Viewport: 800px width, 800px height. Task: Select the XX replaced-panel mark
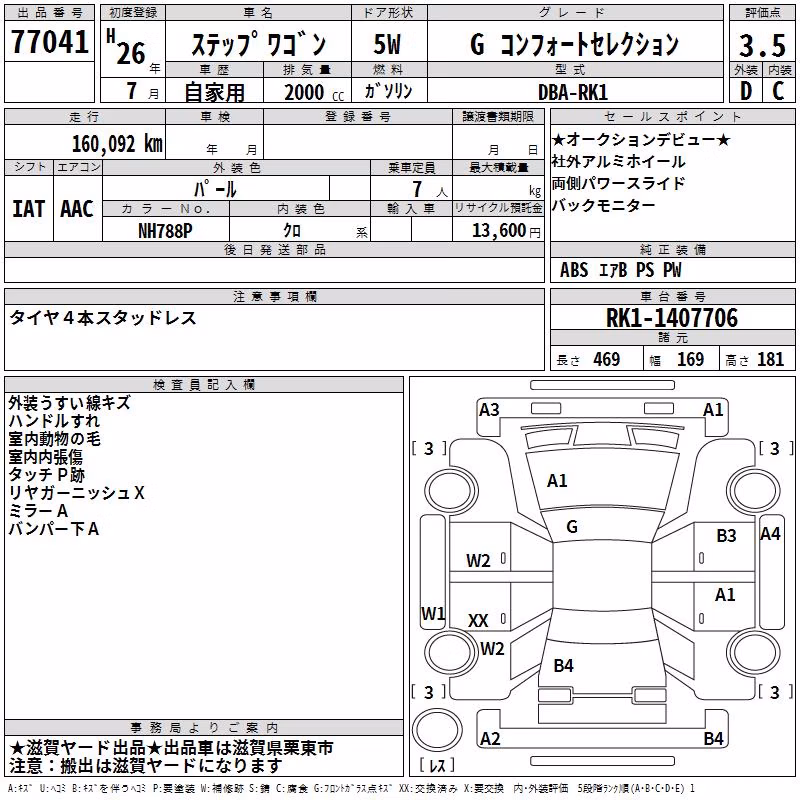[x=478, y=621]
